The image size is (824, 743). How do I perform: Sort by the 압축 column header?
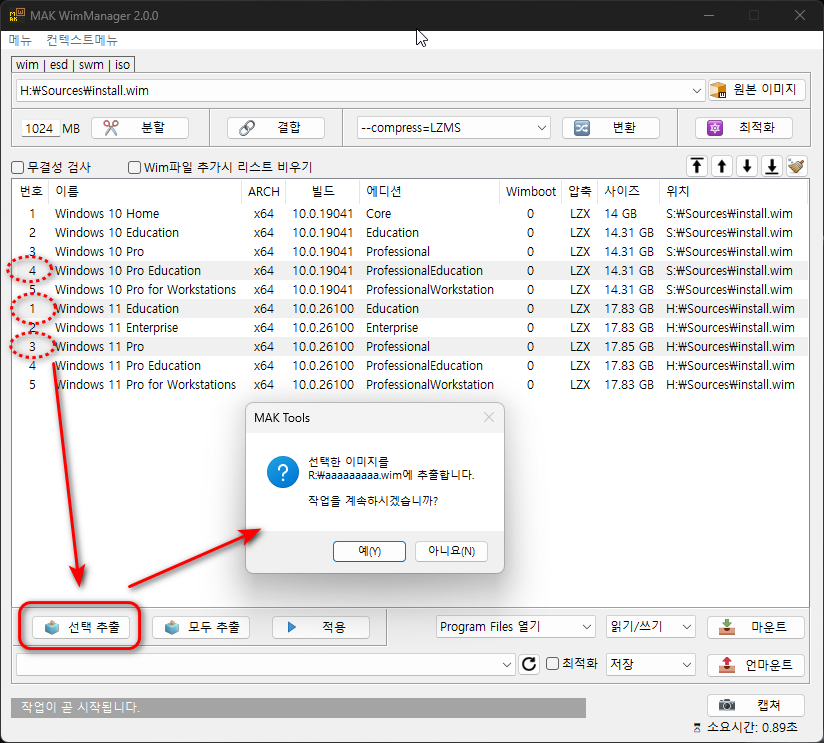(x=580, y=191)
